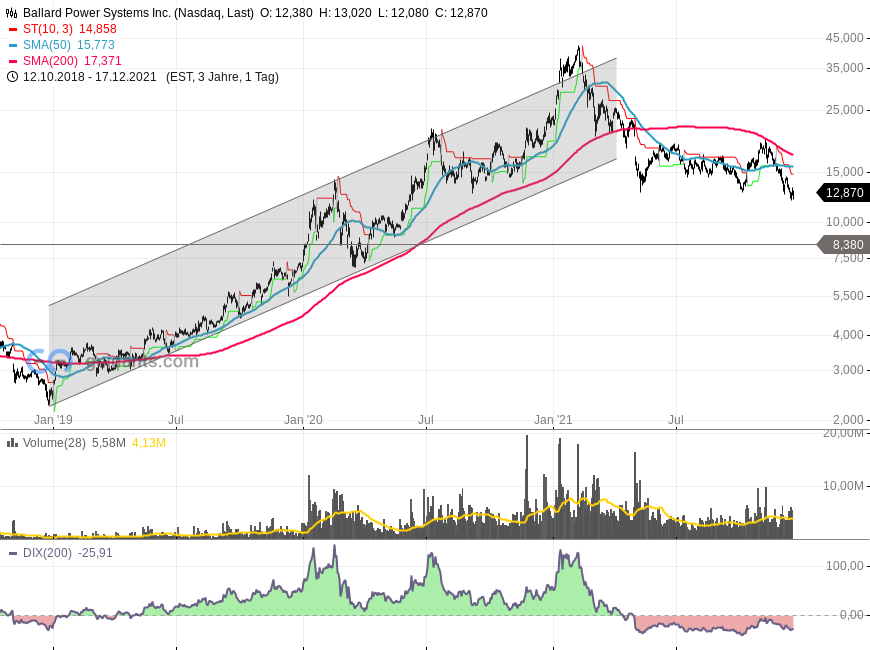
Task: Click the 5,500 price axis label
Action: [848, 296]
